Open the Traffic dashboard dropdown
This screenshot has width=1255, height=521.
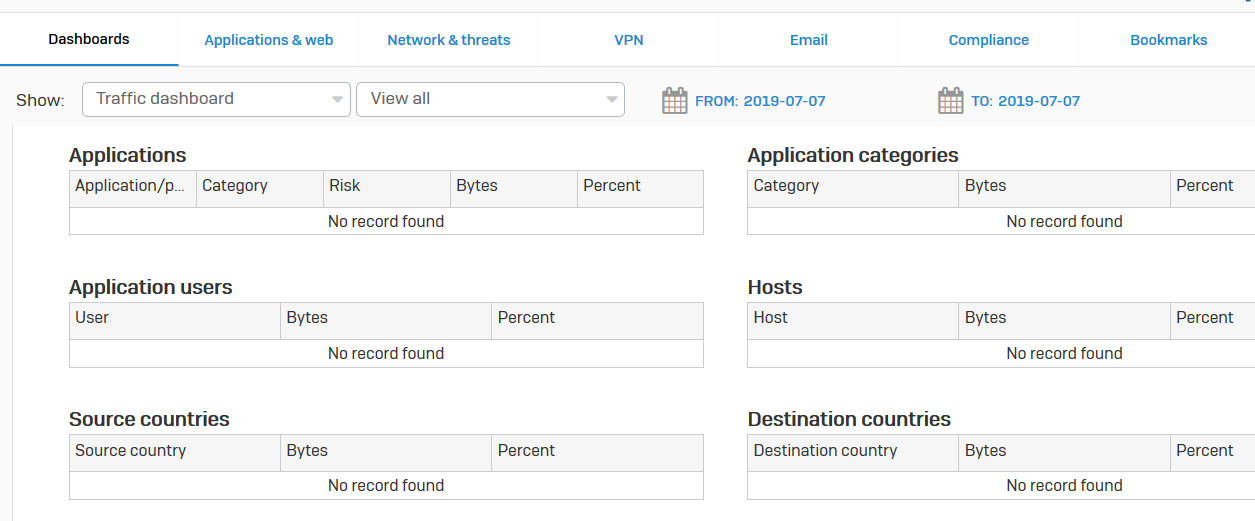click(x=216, y=99)
